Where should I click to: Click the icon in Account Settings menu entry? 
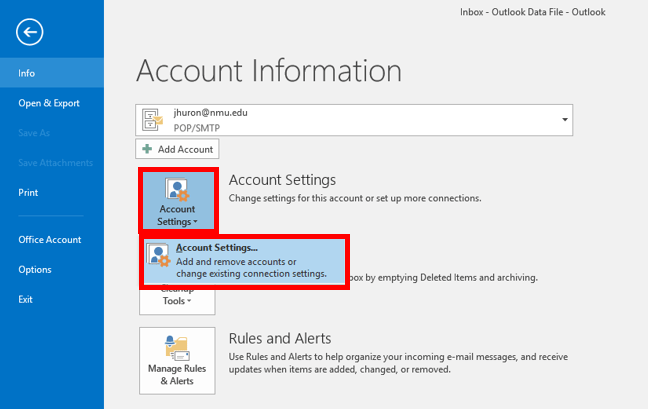click(x=159, y=260)
